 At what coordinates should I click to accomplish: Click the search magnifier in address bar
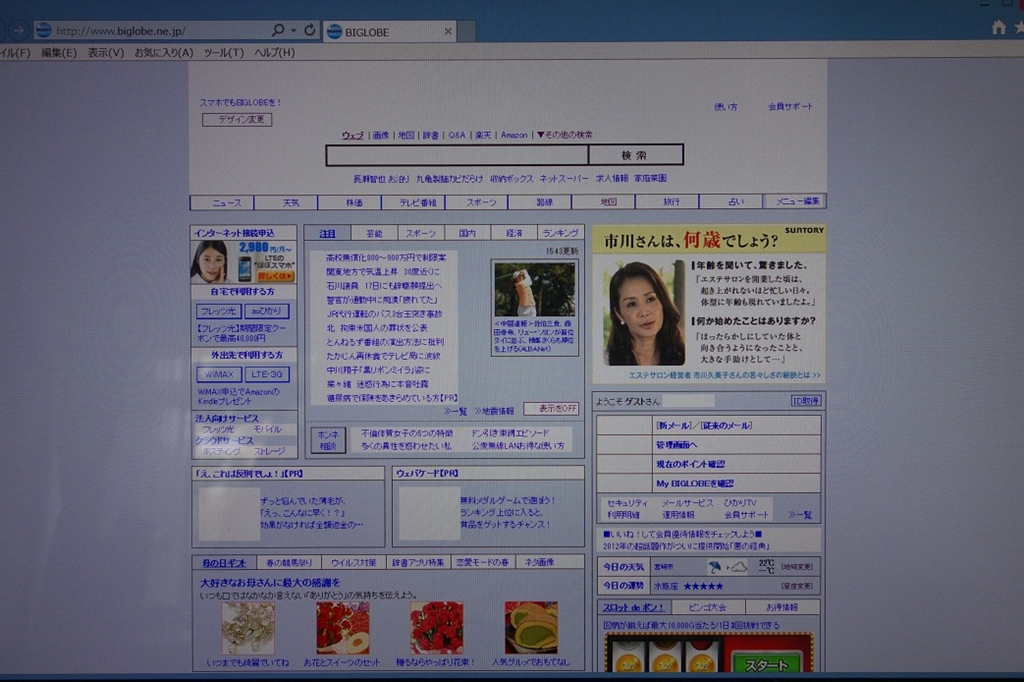278,30
